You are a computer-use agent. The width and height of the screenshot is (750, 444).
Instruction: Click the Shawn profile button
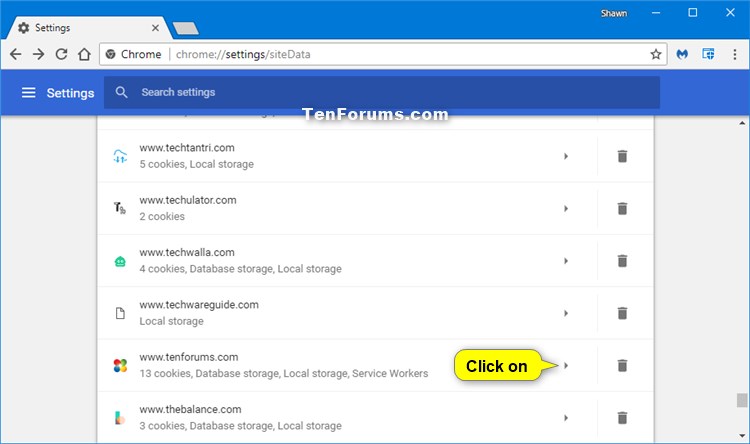point(614,13)
